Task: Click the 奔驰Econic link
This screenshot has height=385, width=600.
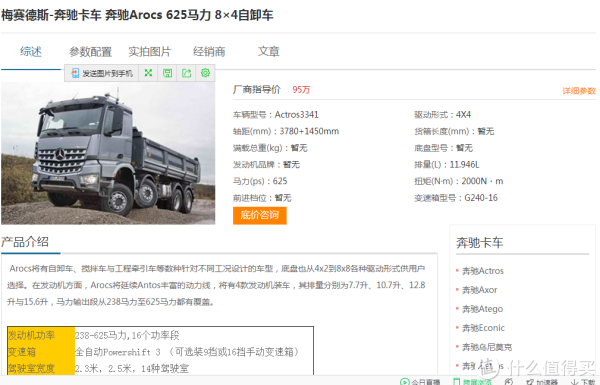Action: [483, 328]
